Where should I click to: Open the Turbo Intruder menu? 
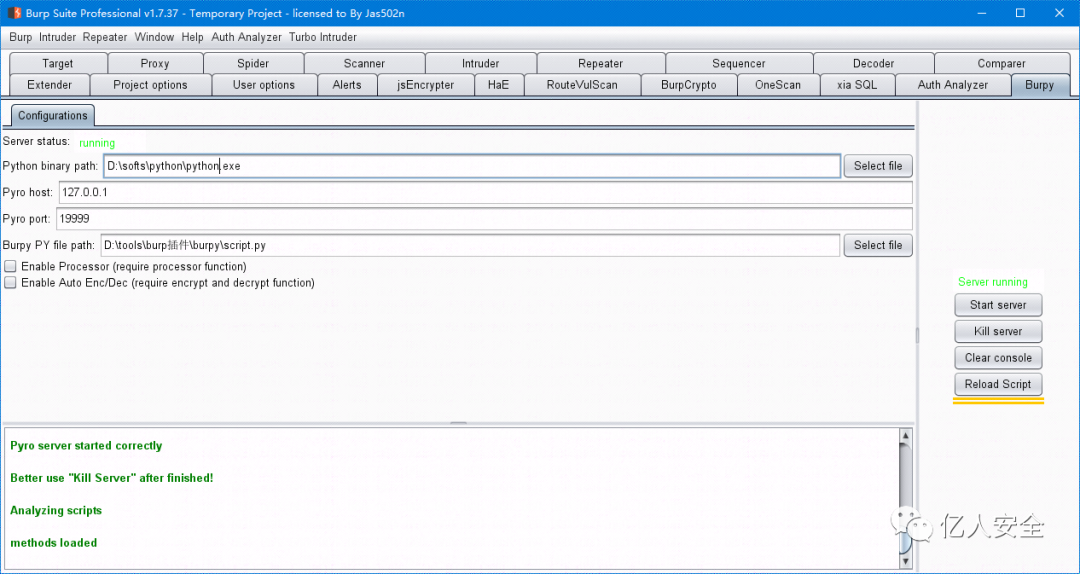pos(323,37)
